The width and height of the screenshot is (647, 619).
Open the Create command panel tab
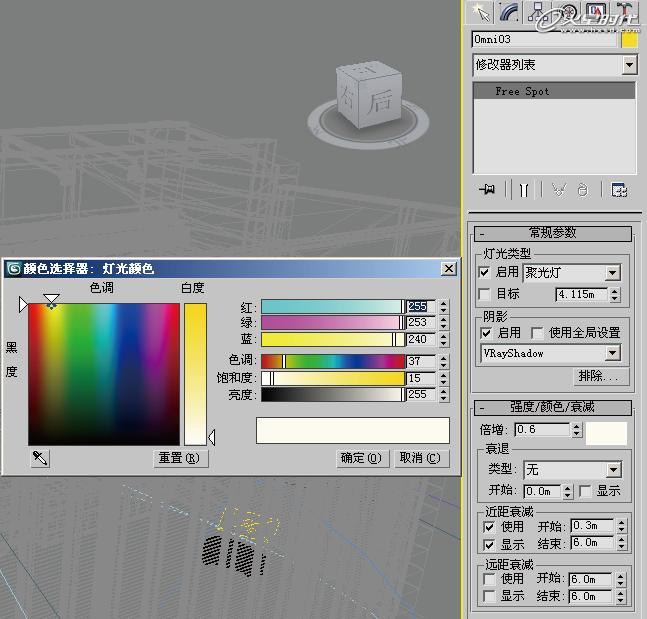click(x=483, y=11)
